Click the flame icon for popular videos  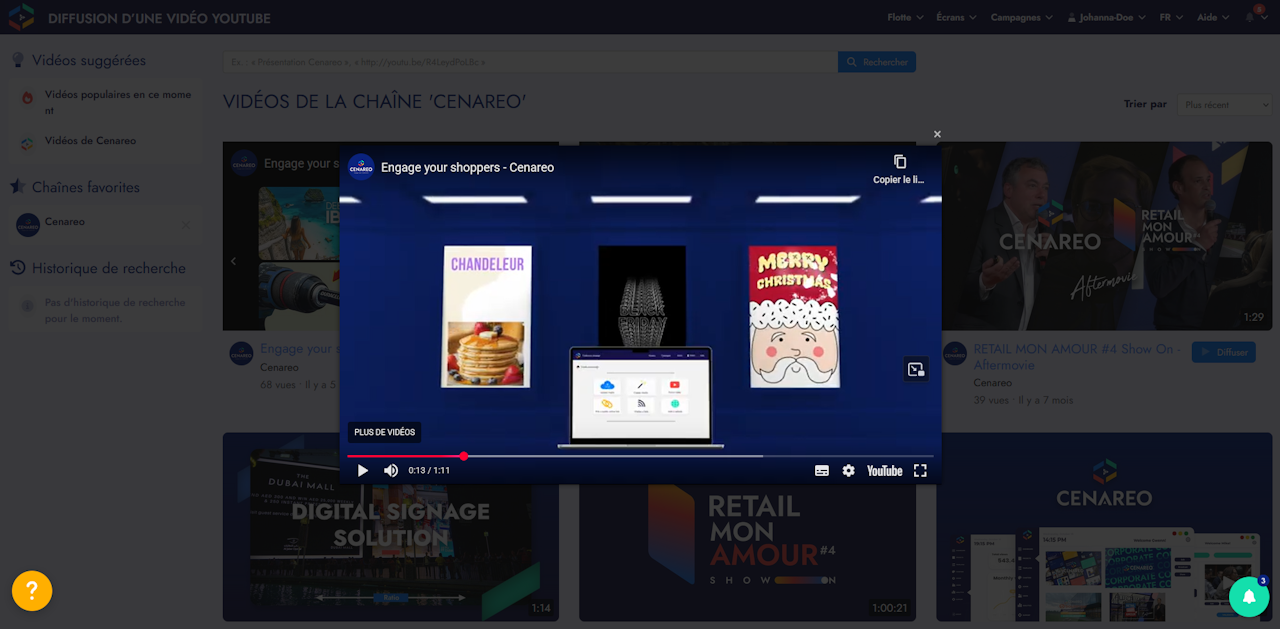[28, 98]
